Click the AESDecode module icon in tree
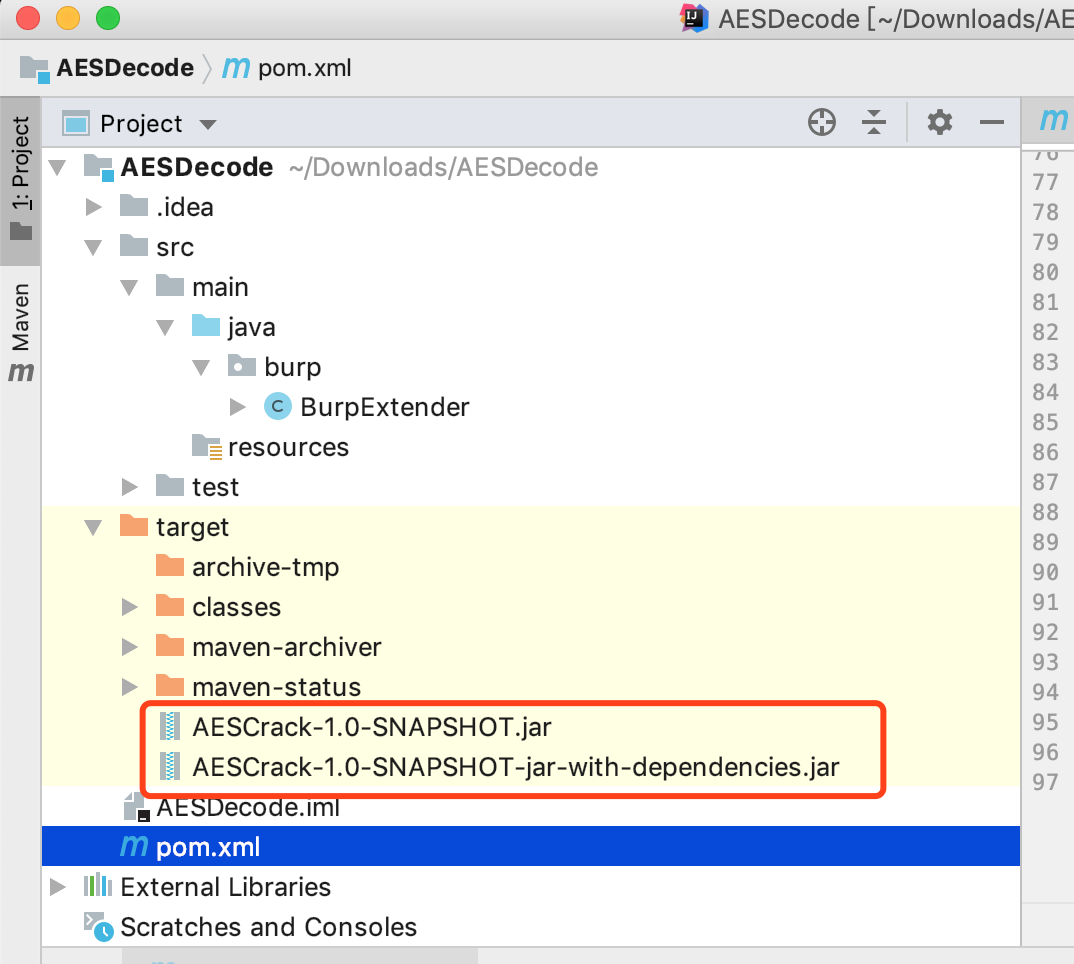Image resolution: width=1074 pixels, height=964 pixels. 99,167
